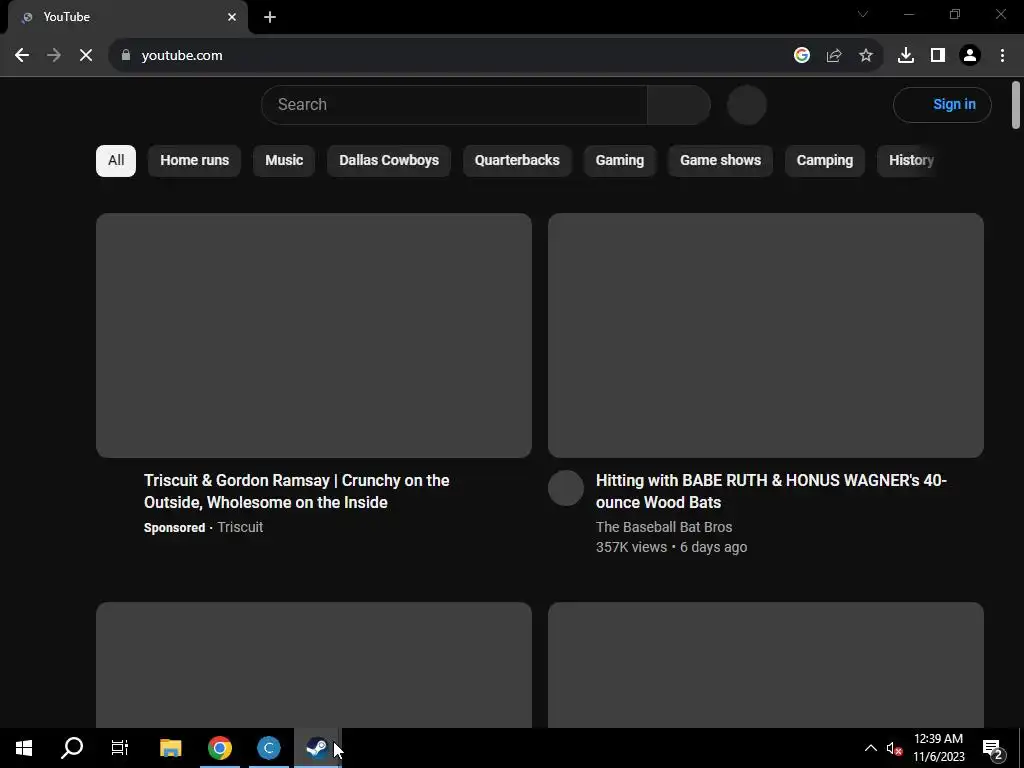Toggle Chrome side panel
The height and width of the screenshot is (768, 1024).
coord(938,56)
